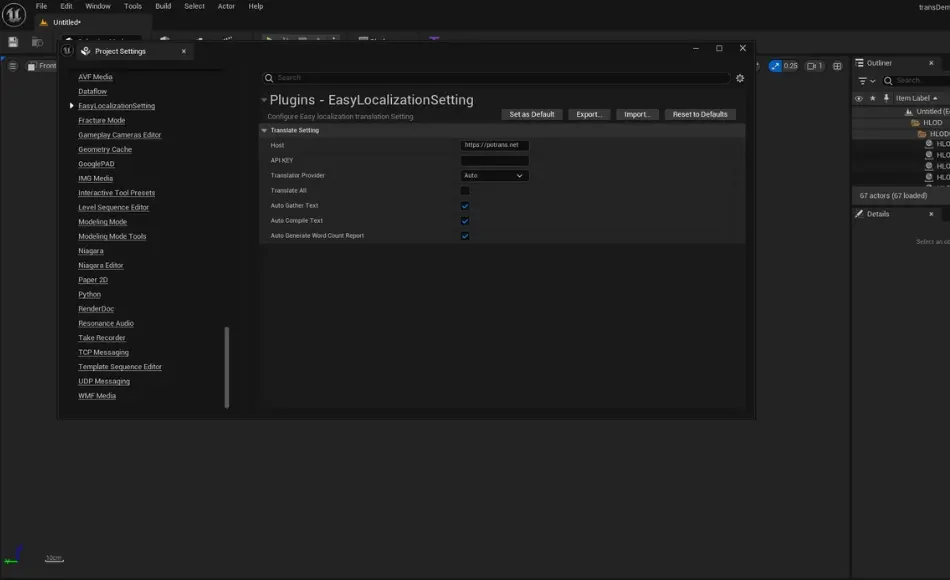Screen dimensions: 950x580
Task: Click the Unreal Engine logo at top-left
Action: [13, 15]
